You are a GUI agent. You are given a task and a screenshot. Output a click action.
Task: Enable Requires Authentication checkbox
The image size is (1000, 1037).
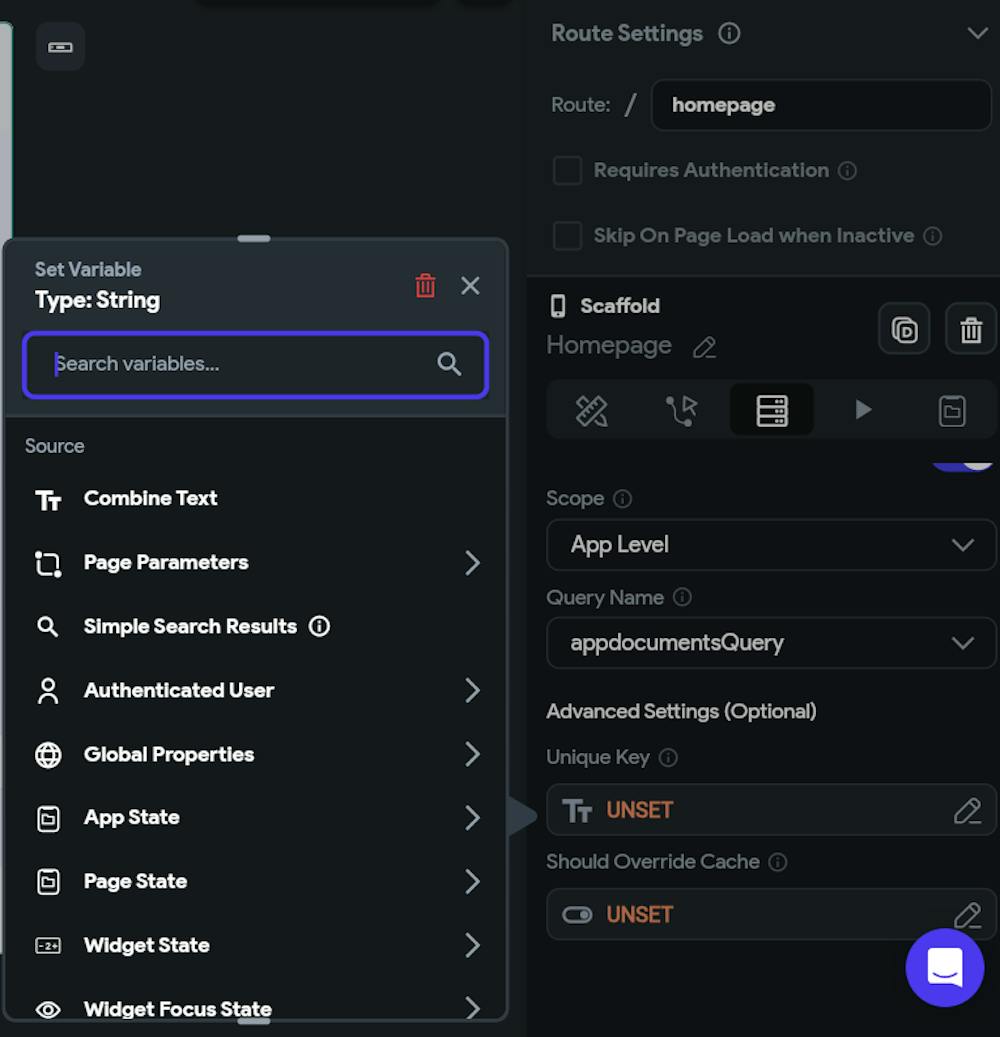coord(568,171)
